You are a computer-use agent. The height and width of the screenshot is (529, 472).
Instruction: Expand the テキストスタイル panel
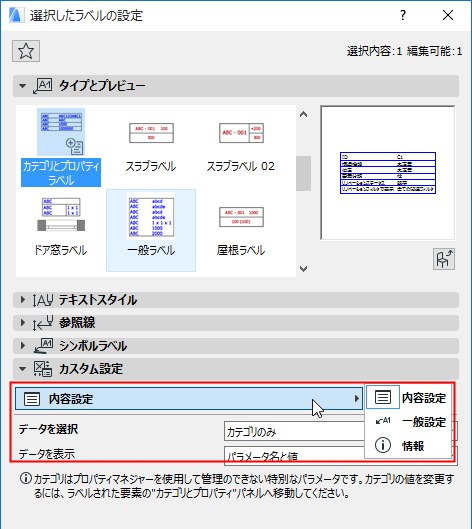[x=22, y=300]
